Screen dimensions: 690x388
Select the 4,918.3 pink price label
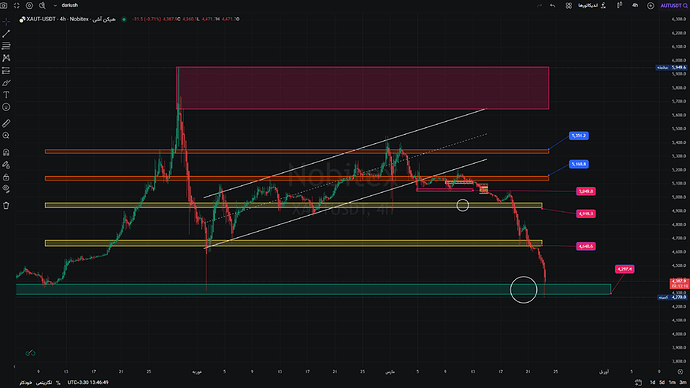(x=586, y=214)
